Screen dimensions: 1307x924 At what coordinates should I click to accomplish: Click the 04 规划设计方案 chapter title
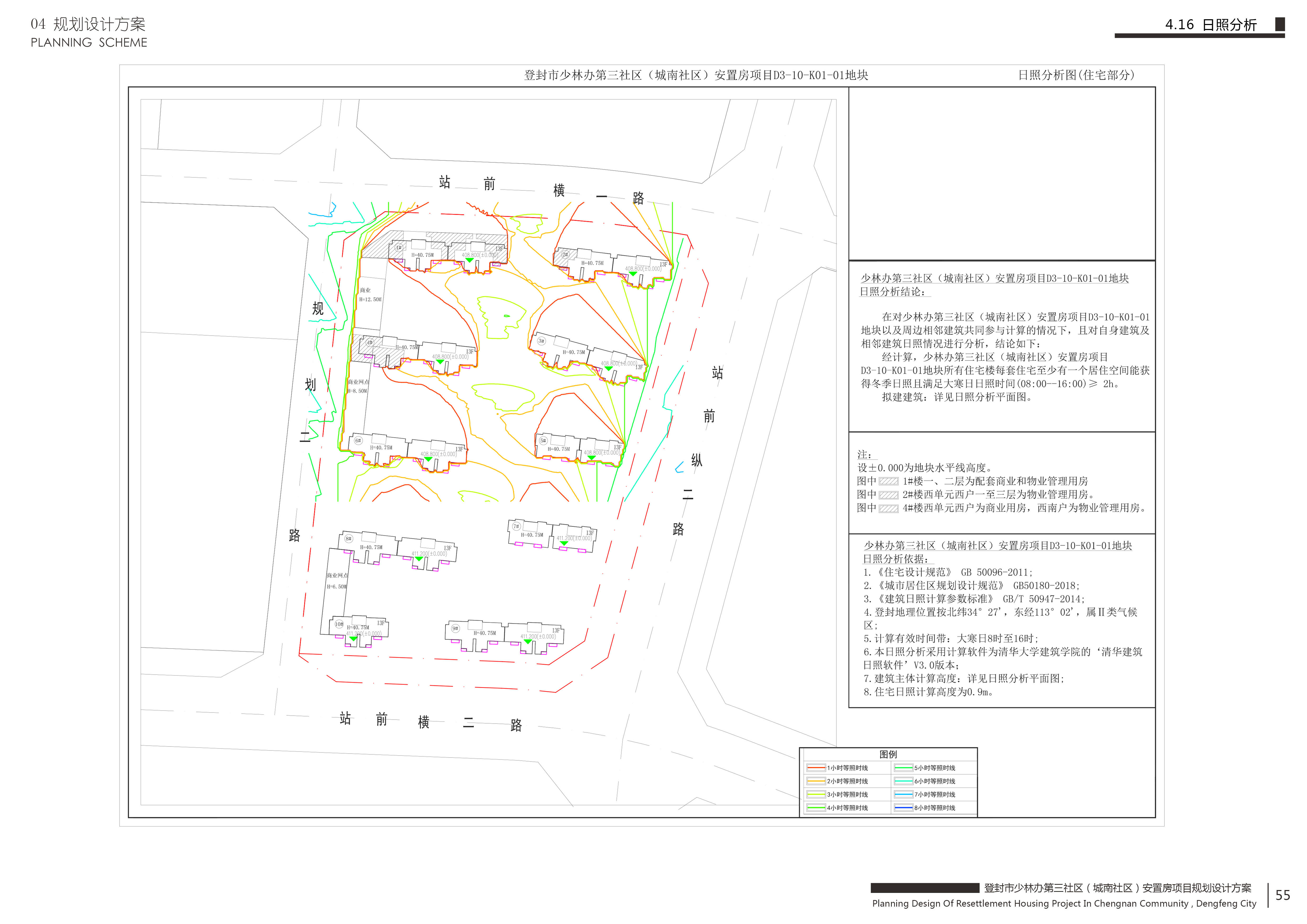click(x=88, y=24)
